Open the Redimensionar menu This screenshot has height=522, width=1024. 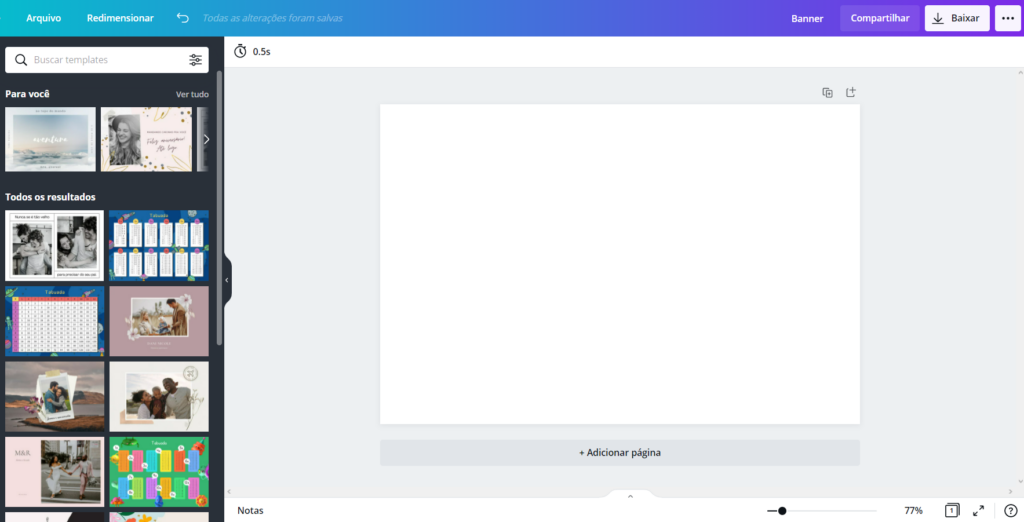point(120,18)
